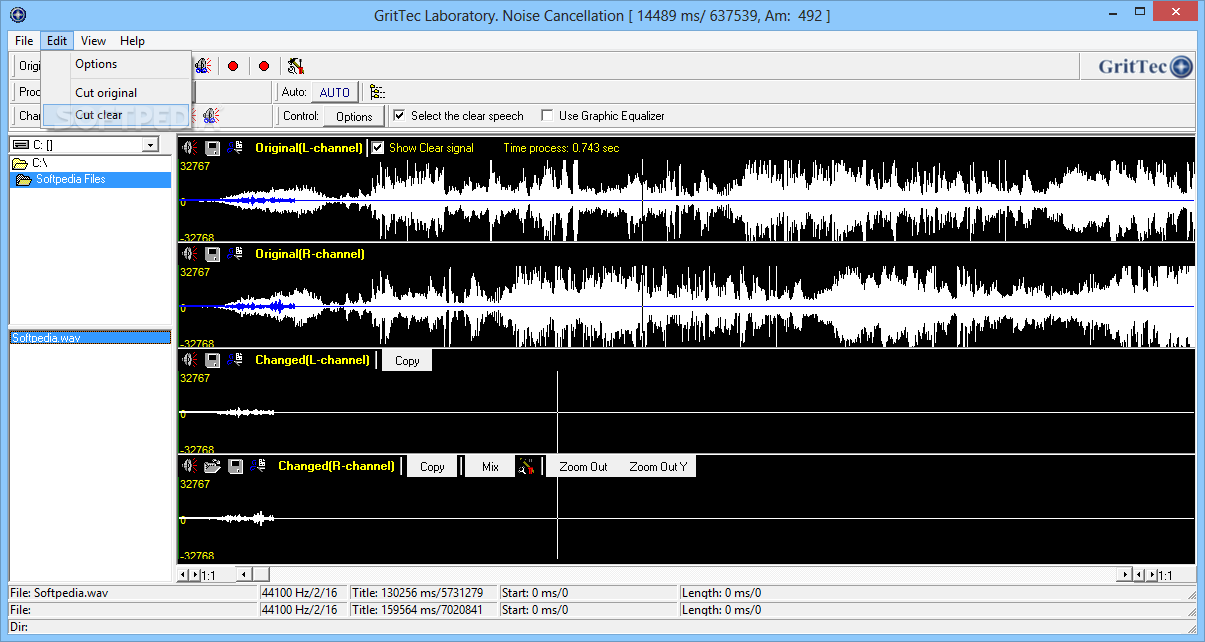The height and width of the screenshot is (642, 1205).
Task: Click the Title: 159564 ms/7020841 status entry
Action: 424,609
